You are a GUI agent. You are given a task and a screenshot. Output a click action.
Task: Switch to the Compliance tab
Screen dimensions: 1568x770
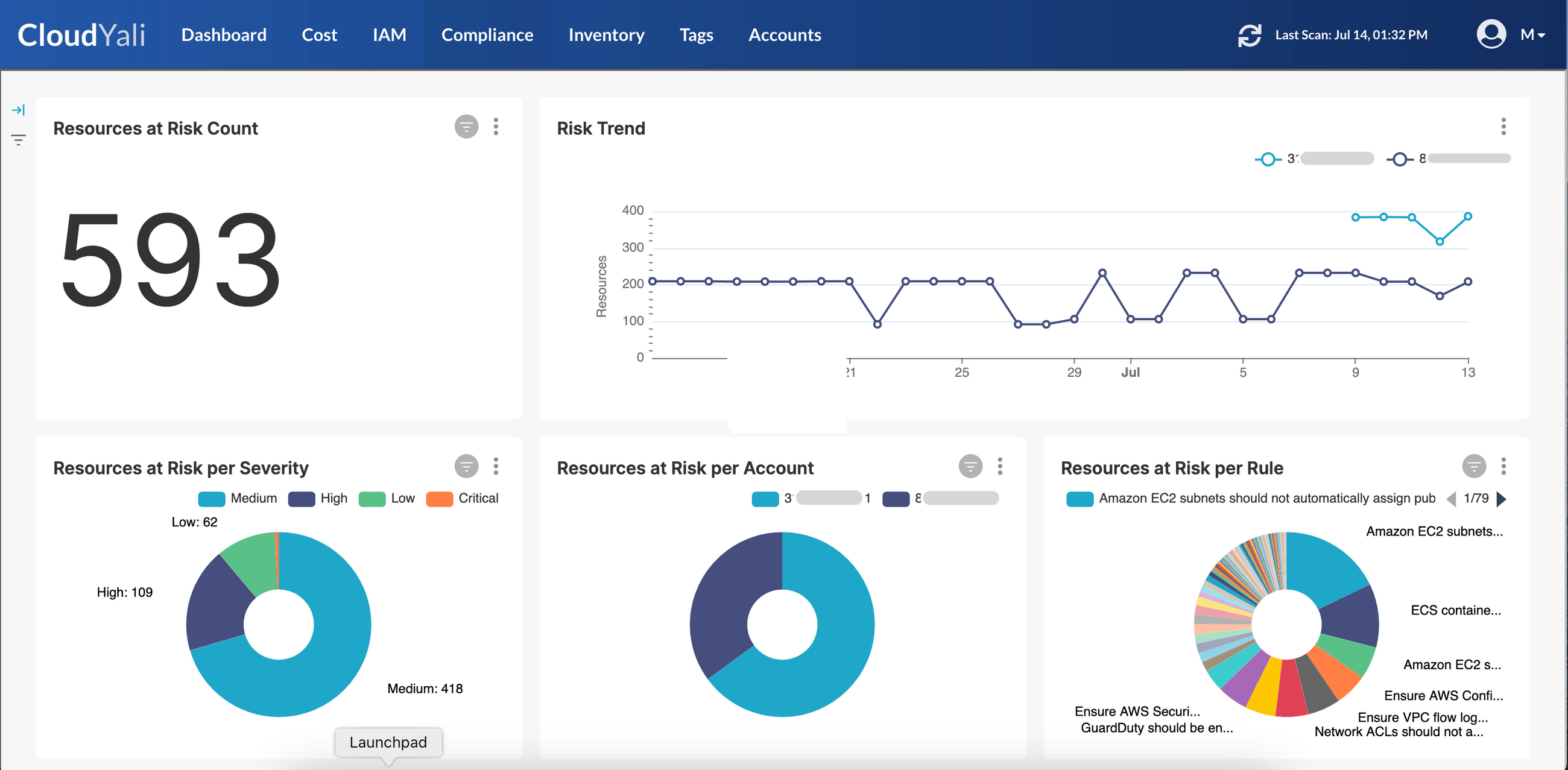click(x=487, y=35)
